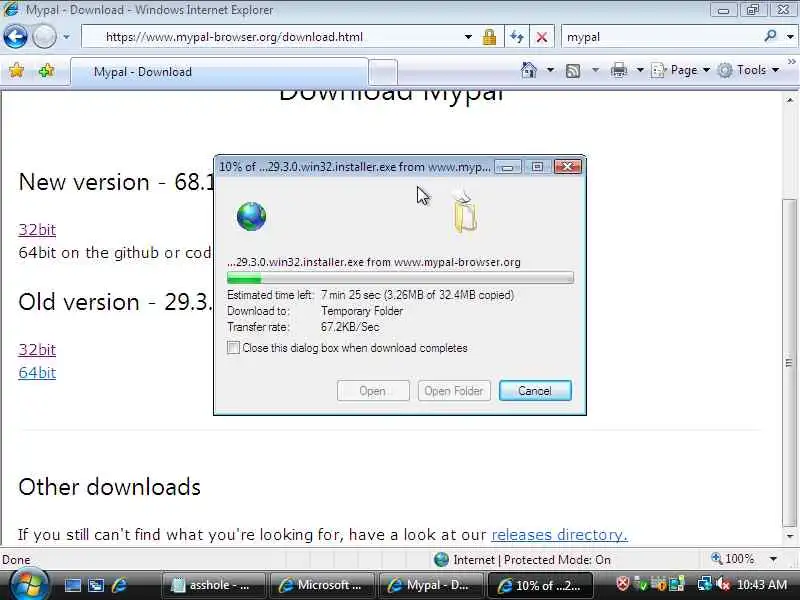Click the 64bit link under Old version
Screen dimensions: 800x600
pyautogui.click(x=37, y=373)
